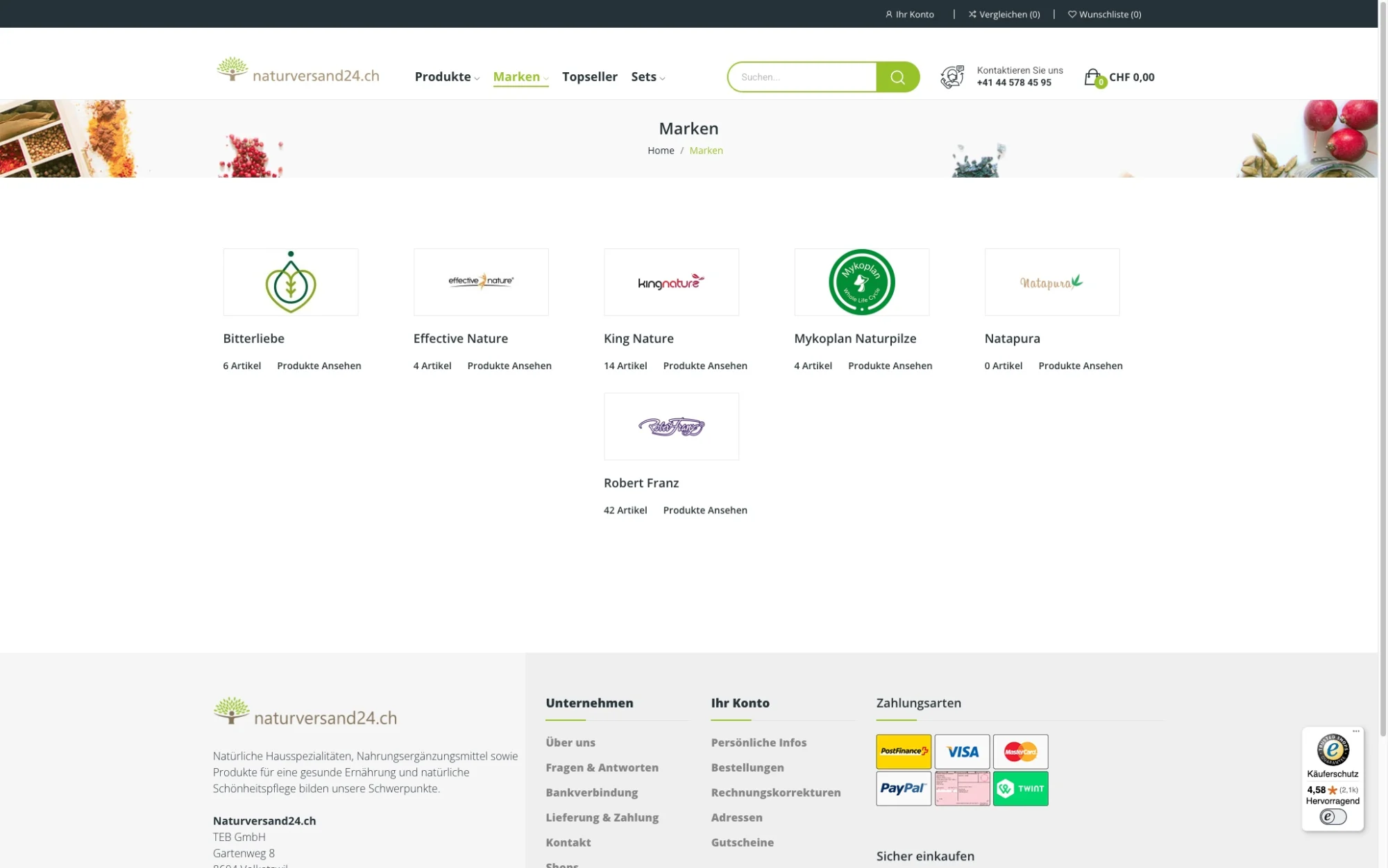View products for Mykoplan Naturpilze
Viewport: 1388px width, 868px height.
pos(890,366)
